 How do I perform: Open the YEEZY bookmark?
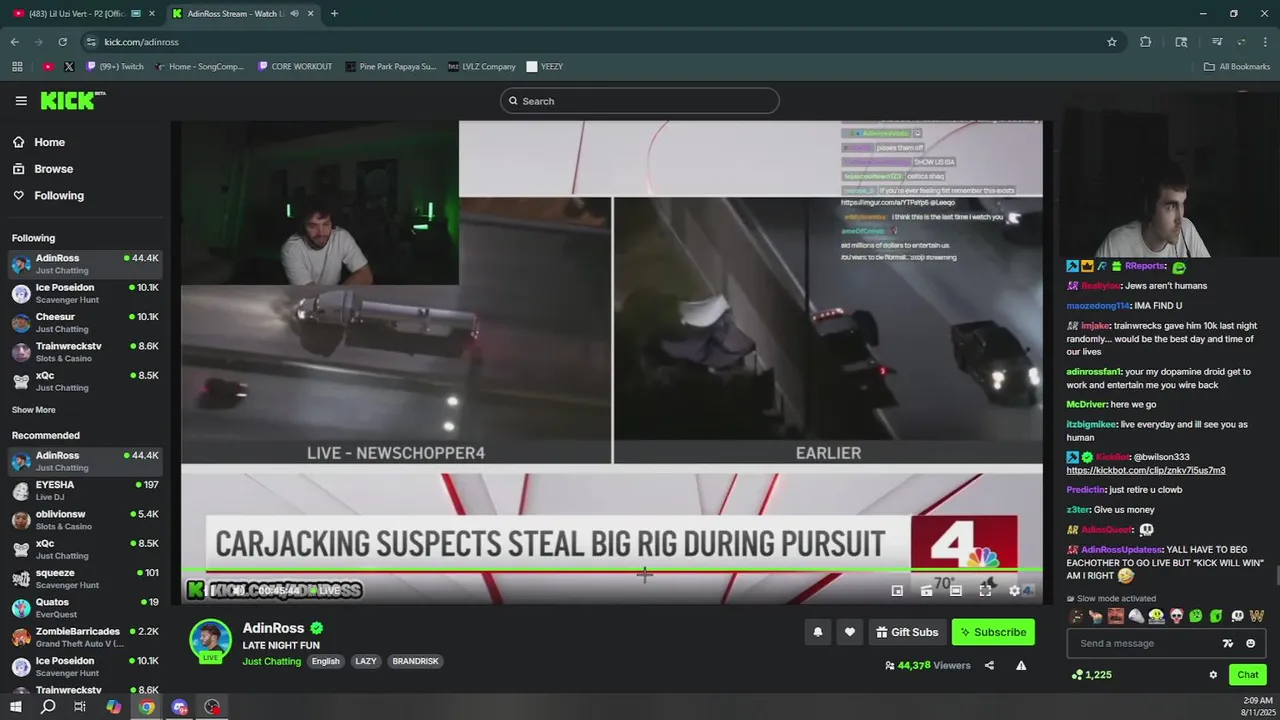coord(545,67)
